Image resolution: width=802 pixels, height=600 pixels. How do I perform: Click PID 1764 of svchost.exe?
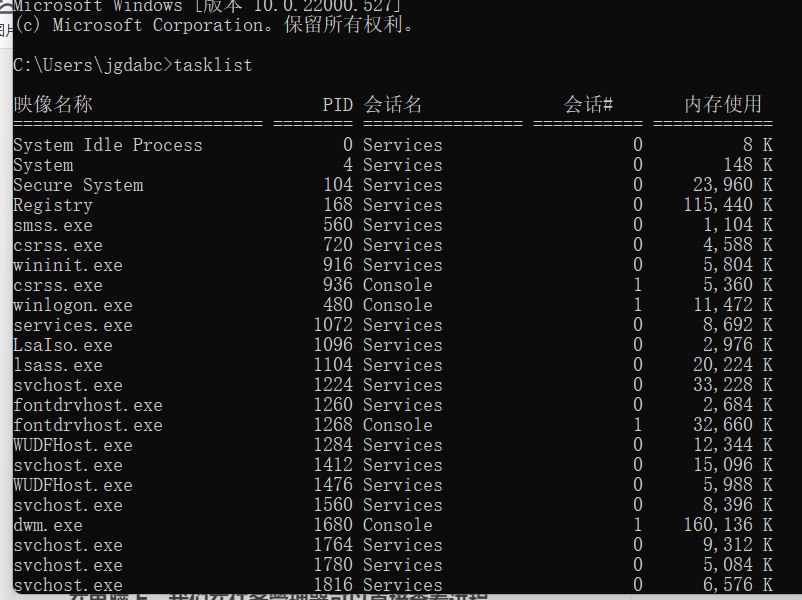pyautogui.click(x=333, y=545)
